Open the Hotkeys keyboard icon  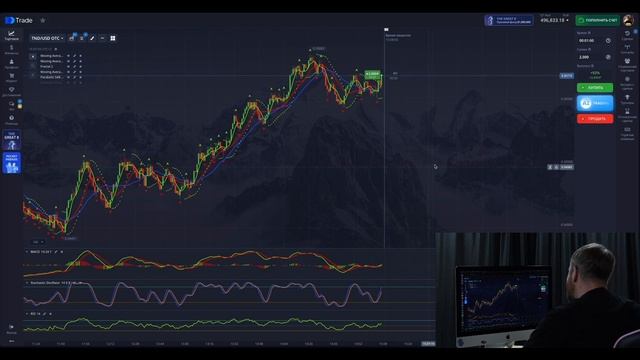[627, 133]
